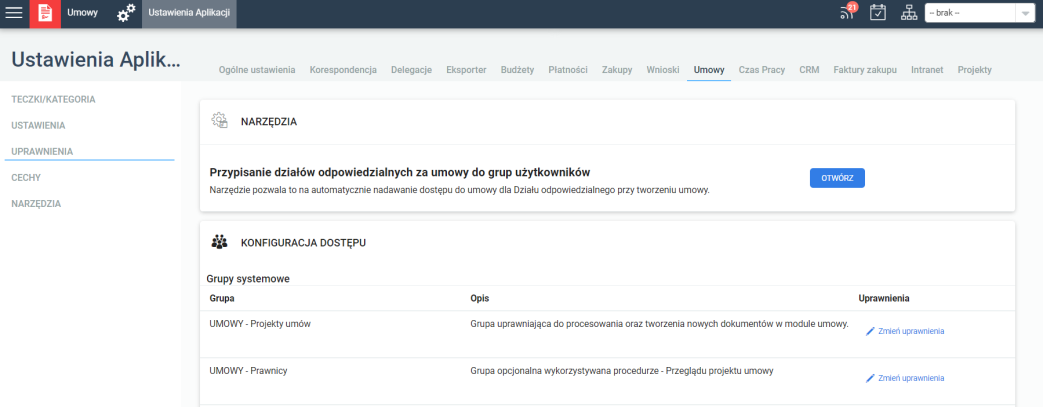Select Ustawienia in the sidebar
This screenshot has width=1043, height=407.
(38, 126)
